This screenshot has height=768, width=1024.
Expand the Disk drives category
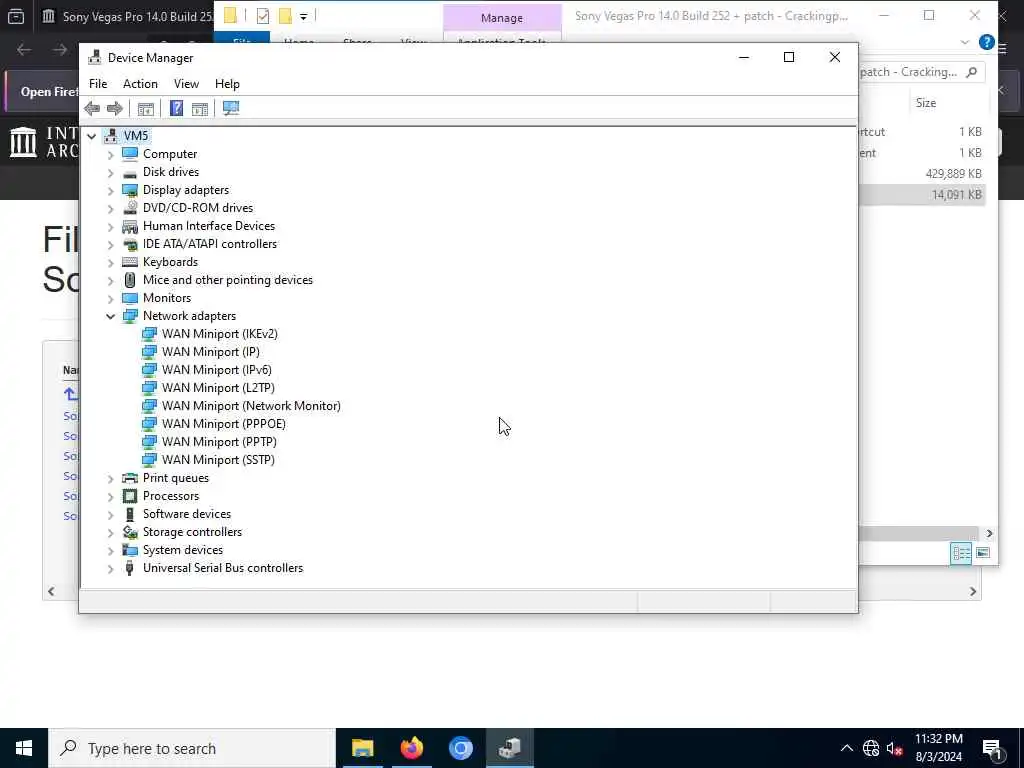[110, 172]
